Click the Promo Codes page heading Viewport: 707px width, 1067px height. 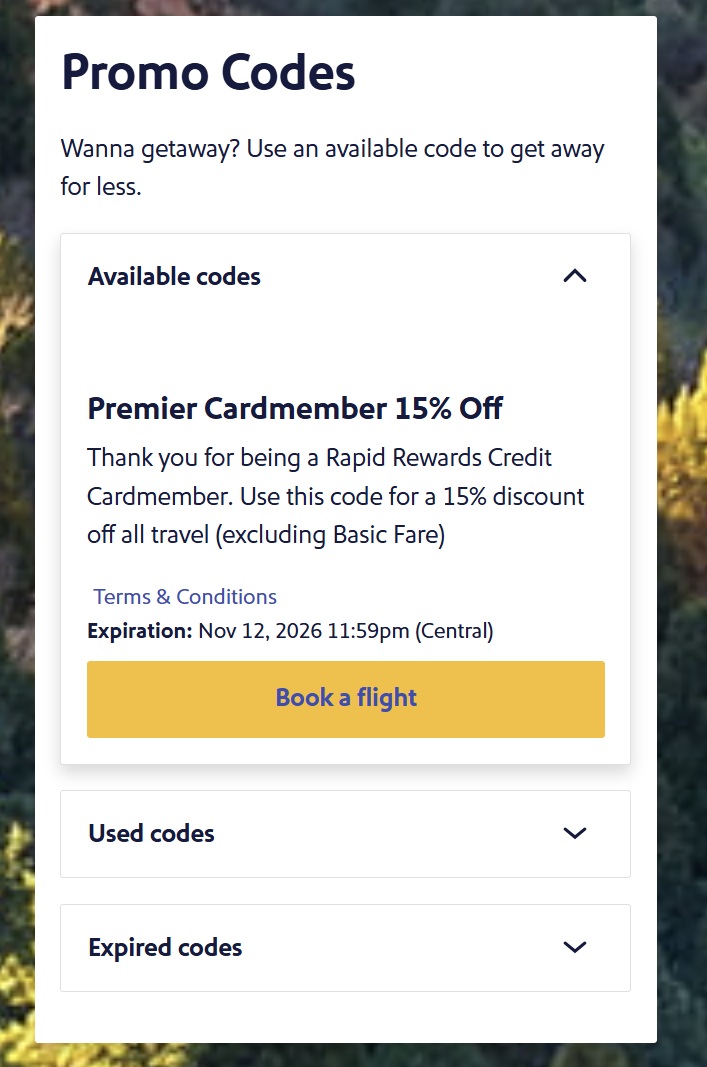(x=208, y=71)
